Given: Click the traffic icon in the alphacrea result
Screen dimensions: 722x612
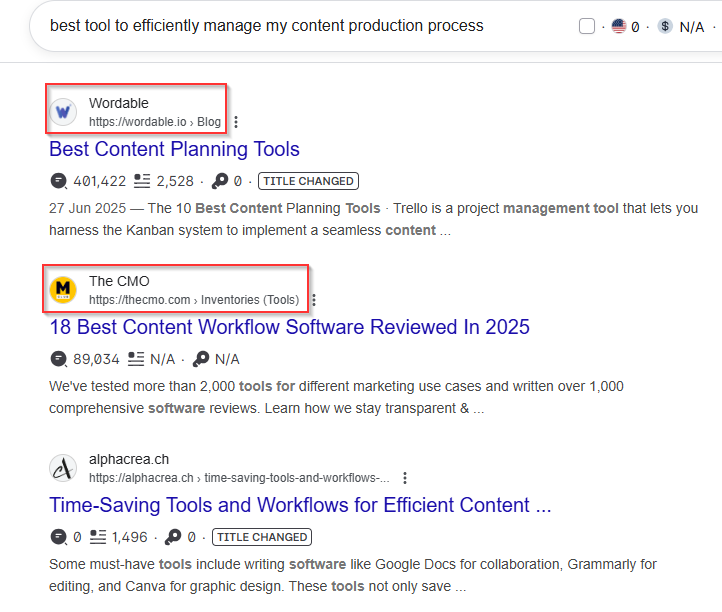Looking at the screenshot, I should point(58,537).
